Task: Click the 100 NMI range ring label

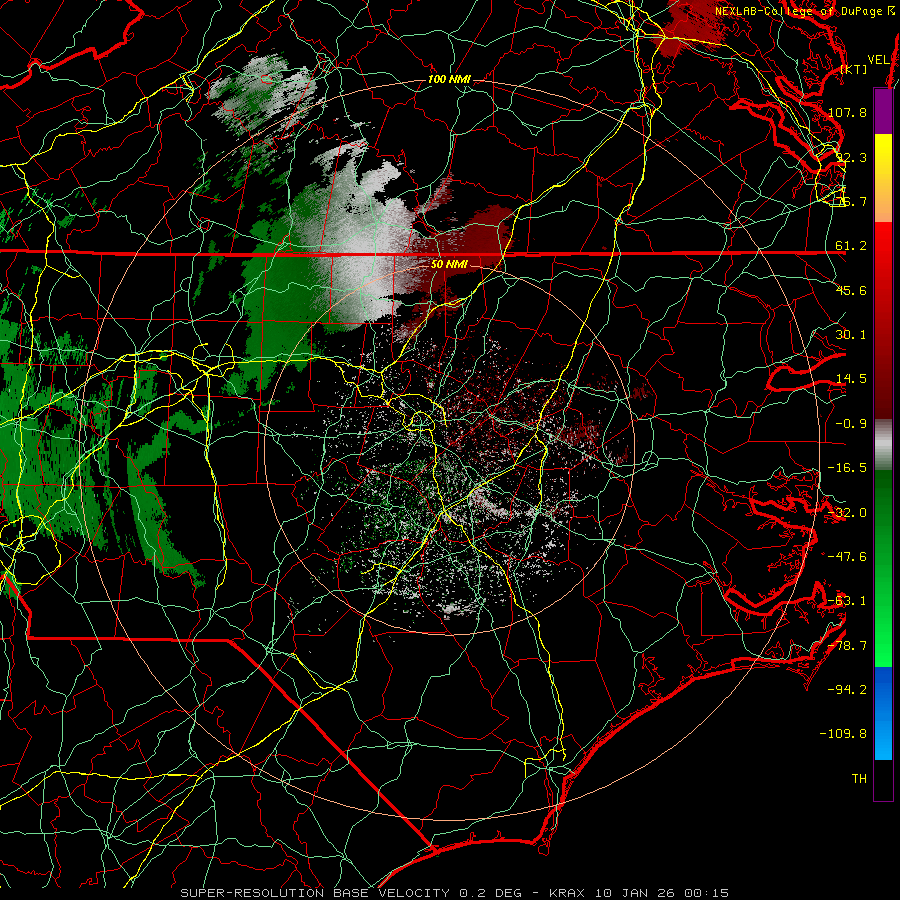Action: 449,79
